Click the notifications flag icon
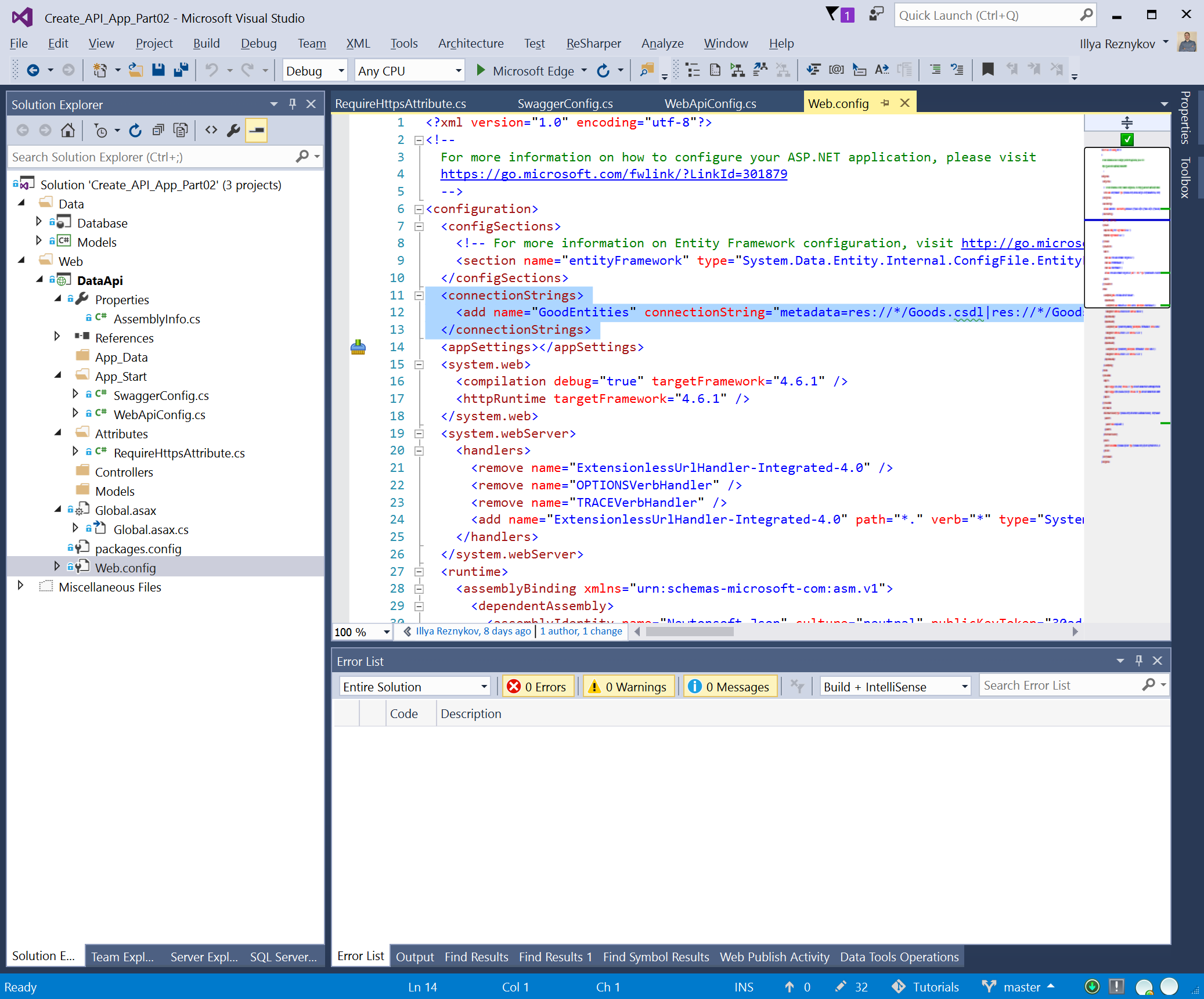This screenshot has width=1204, height=999. 833,15
